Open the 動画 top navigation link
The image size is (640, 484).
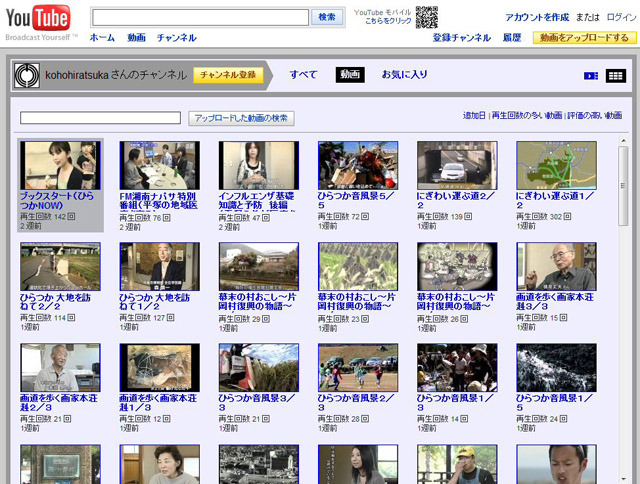coord(136,38)
